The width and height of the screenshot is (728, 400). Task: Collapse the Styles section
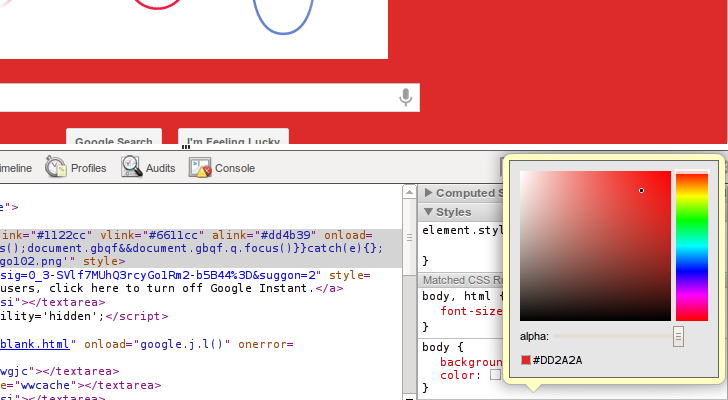point(428,212)
